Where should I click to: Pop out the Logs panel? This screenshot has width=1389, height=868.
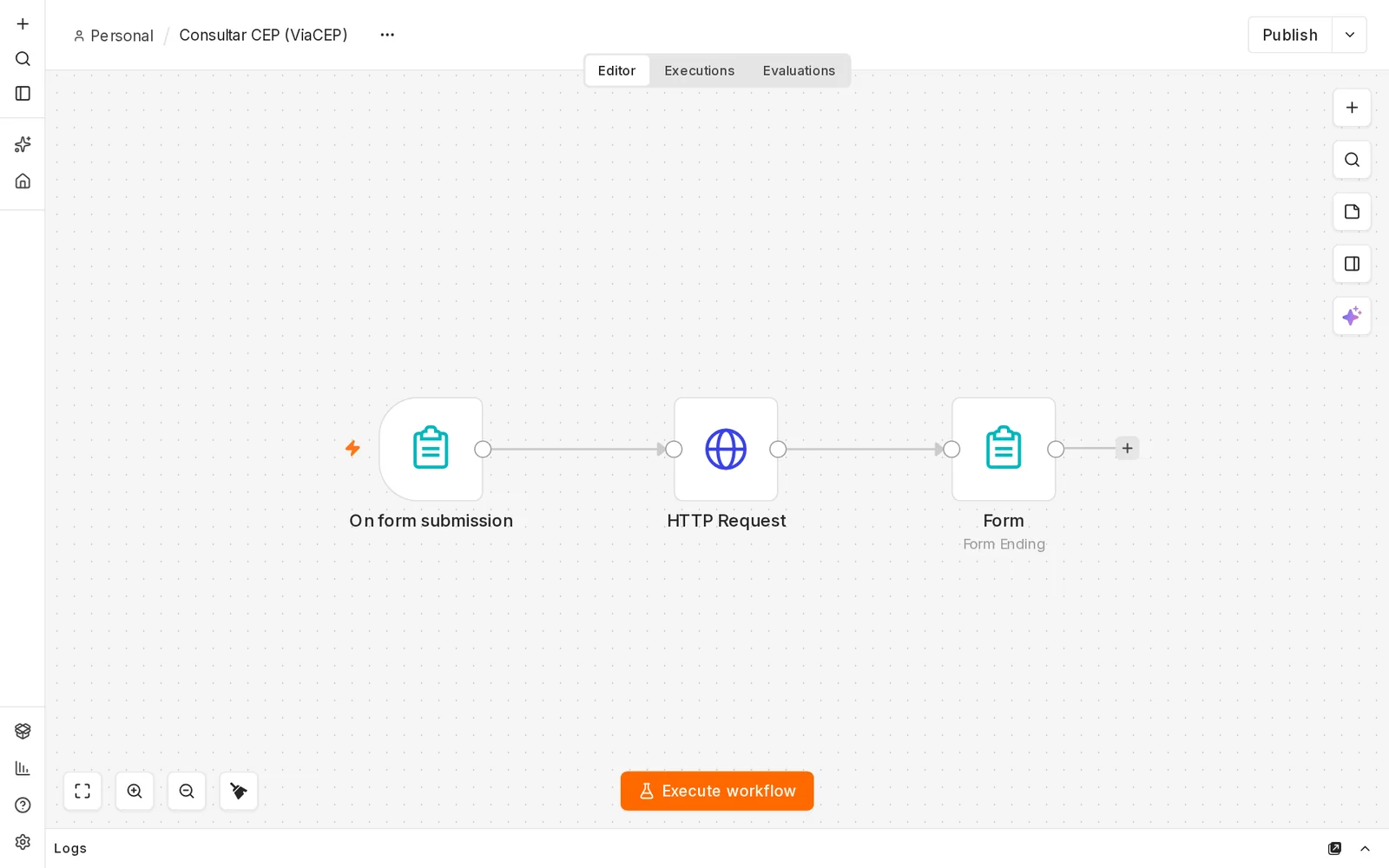[x=1334, y=848]
